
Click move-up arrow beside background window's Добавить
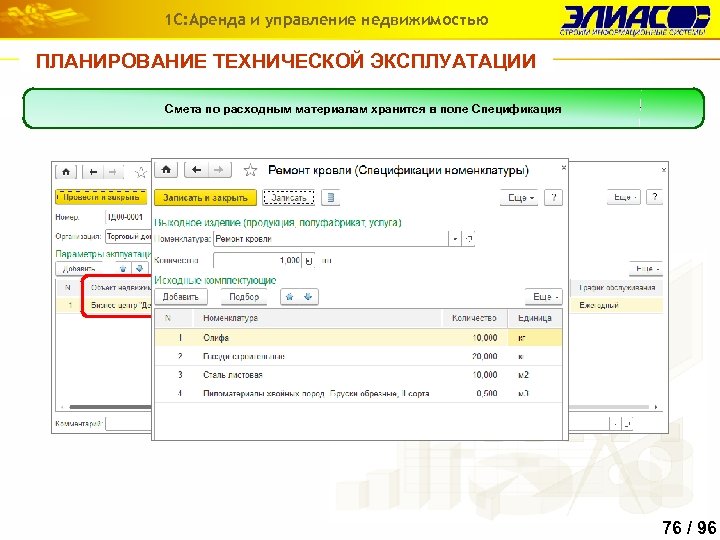point(123,269)
